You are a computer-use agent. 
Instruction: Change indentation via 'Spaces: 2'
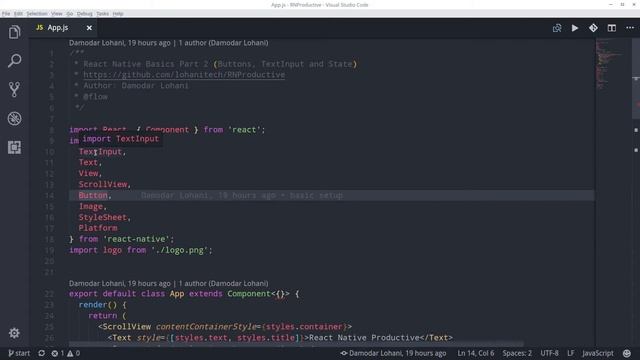[x=517, y=353]
